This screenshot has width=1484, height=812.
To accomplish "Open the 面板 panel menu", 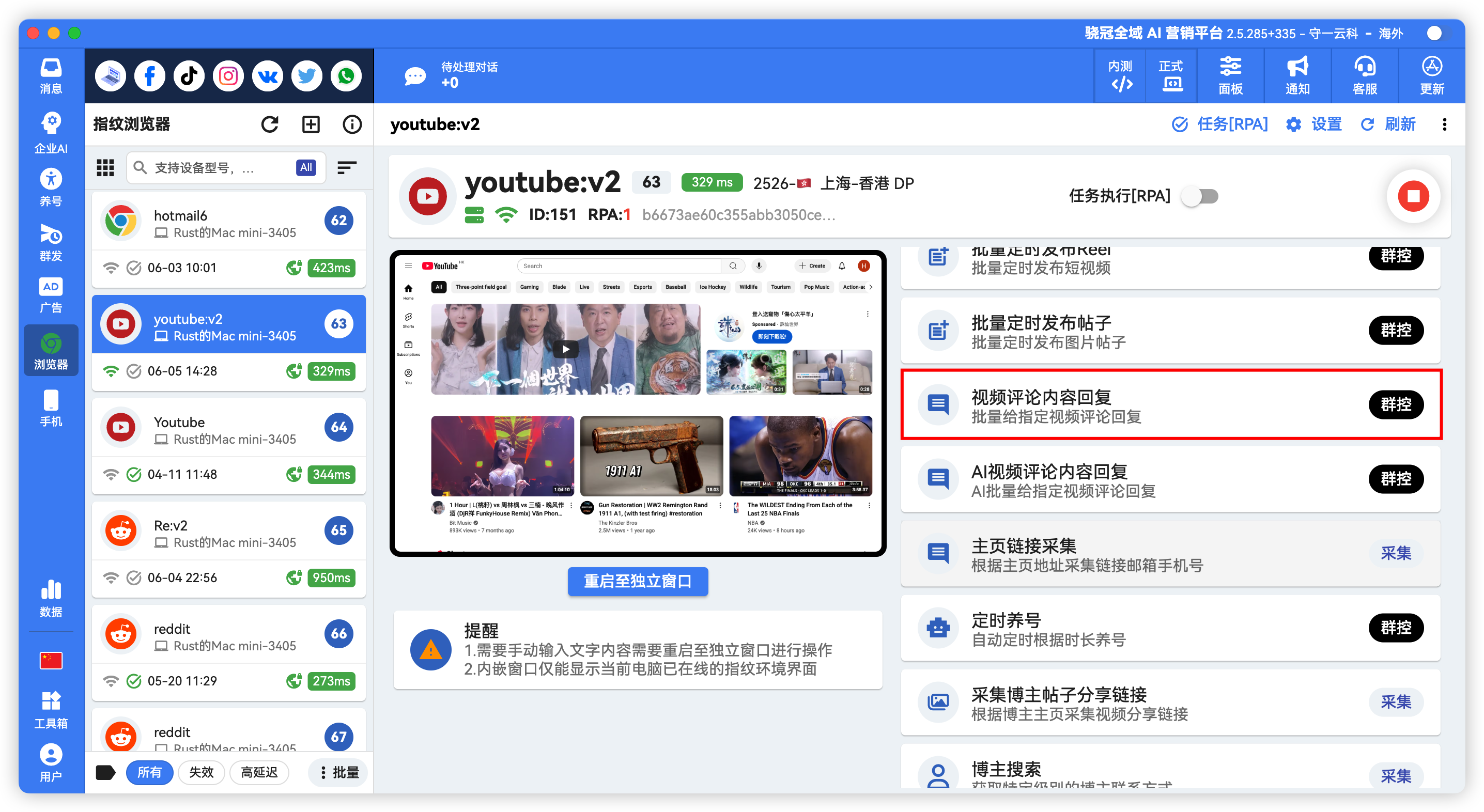I will (1230, 76).
